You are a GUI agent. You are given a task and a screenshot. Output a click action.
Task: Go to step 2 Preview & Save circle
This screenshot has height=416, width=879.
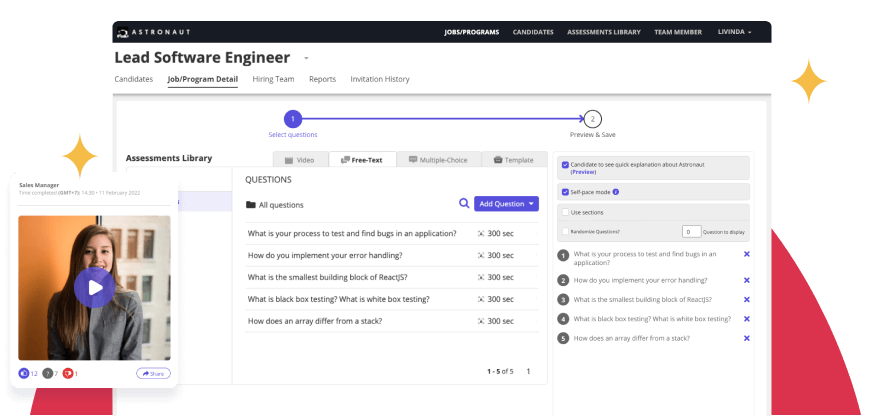(593, 119)
